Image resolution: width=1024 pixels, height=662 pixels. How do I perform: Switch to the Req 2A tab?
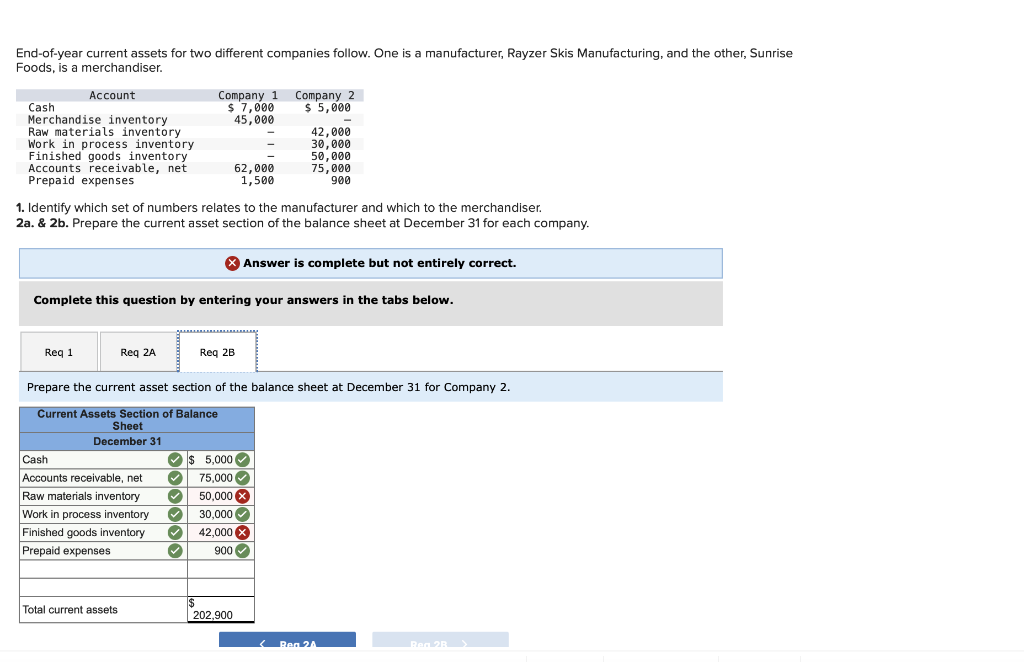point(137,351)
